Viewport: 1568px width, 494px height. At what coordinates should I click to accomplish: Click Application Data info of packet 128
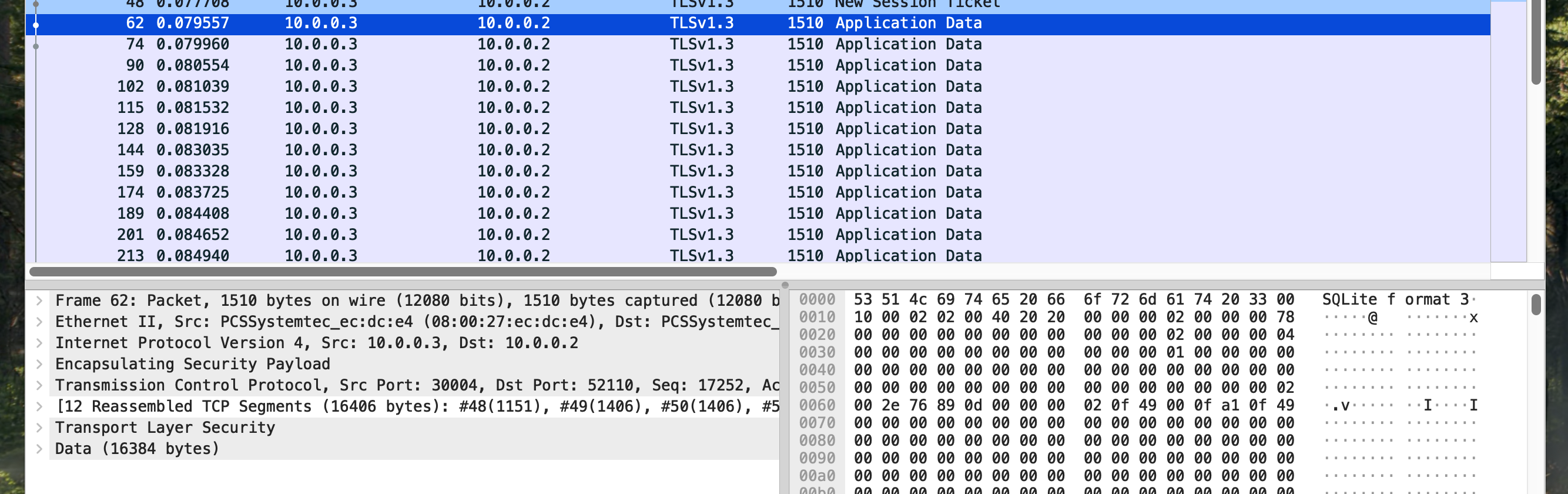908,129
